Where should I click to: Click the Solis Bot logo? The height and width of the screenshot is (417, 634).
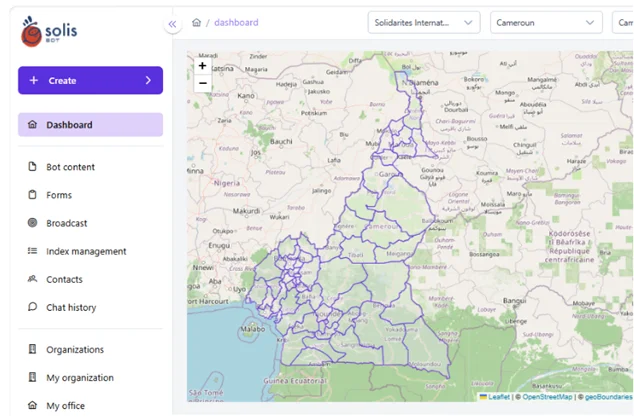[x=49, y=32]
